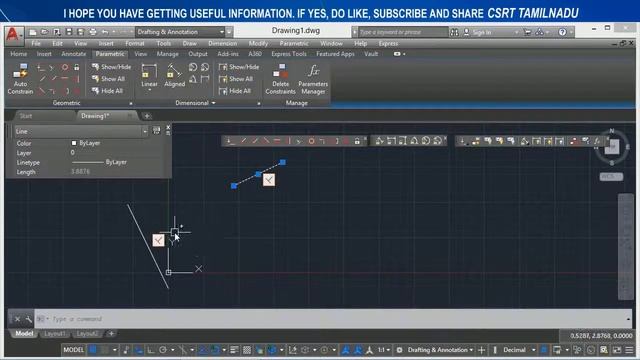Click the Save icon in quick access toolbar
The image size is (640, 360).
[x=69, y=32]
